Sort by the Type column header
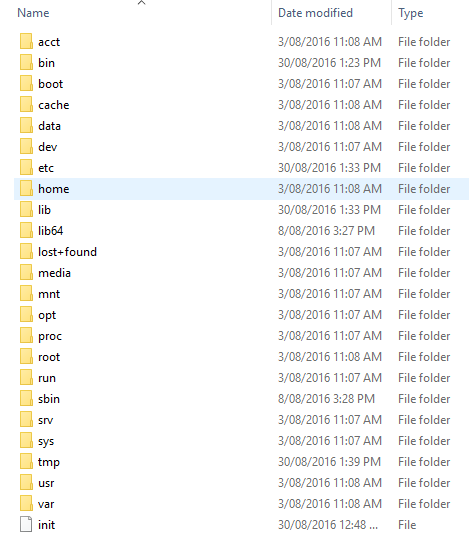469x542 pixels. 411,13
